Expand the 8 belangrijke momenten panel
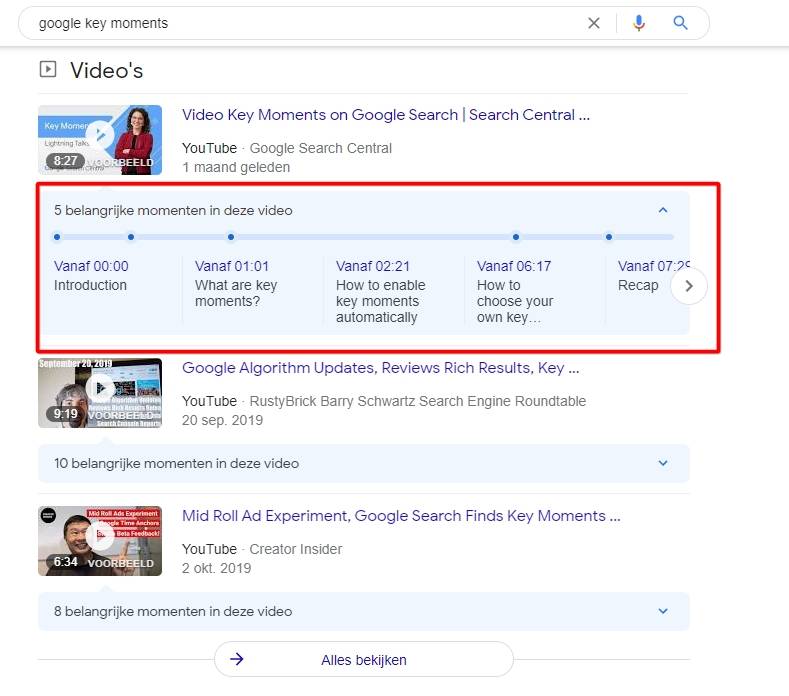 pos(663,611)
